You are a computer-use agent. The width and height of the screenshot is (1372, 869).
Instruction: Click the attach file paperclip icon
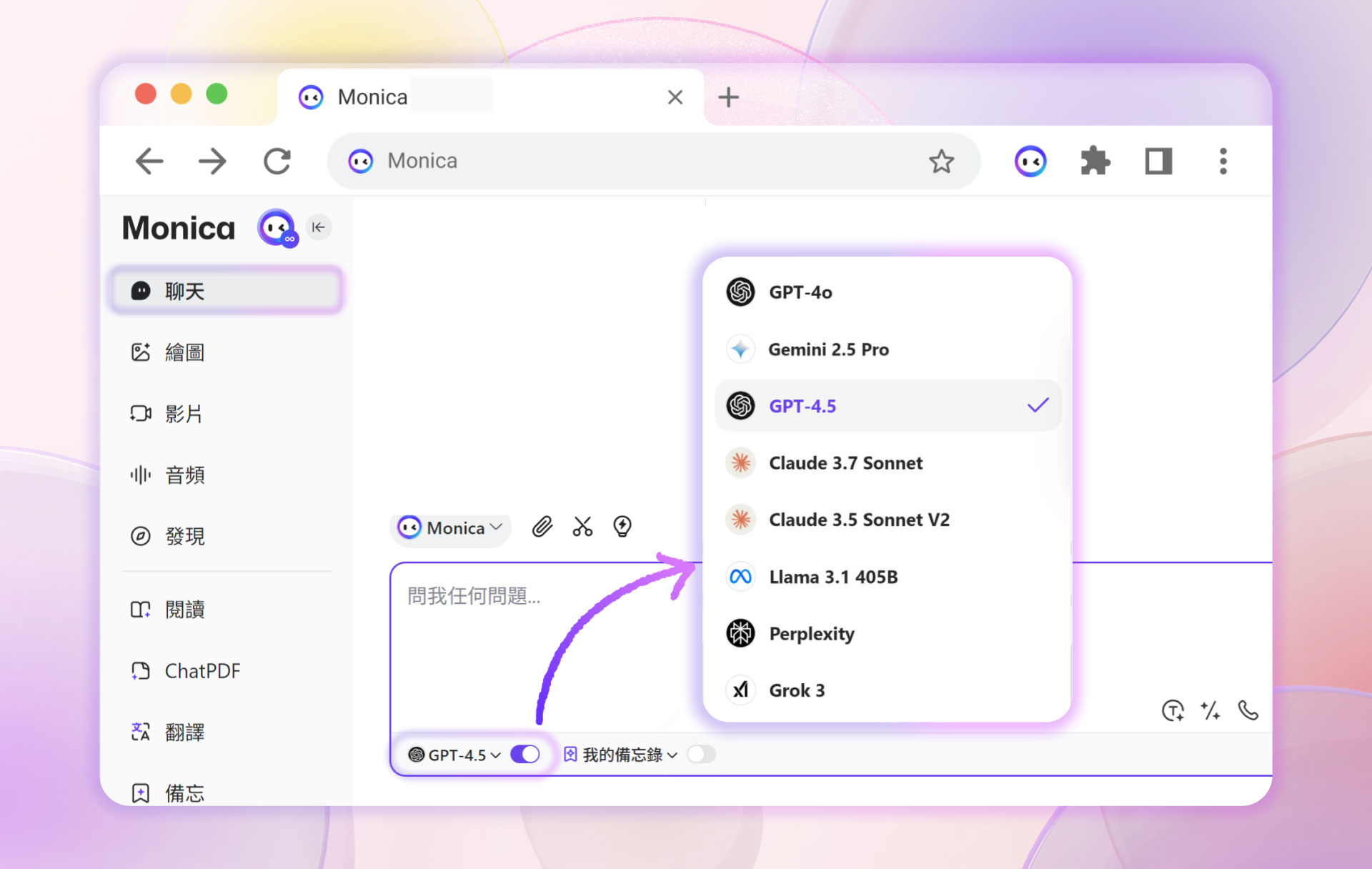(x=542, y=527)
